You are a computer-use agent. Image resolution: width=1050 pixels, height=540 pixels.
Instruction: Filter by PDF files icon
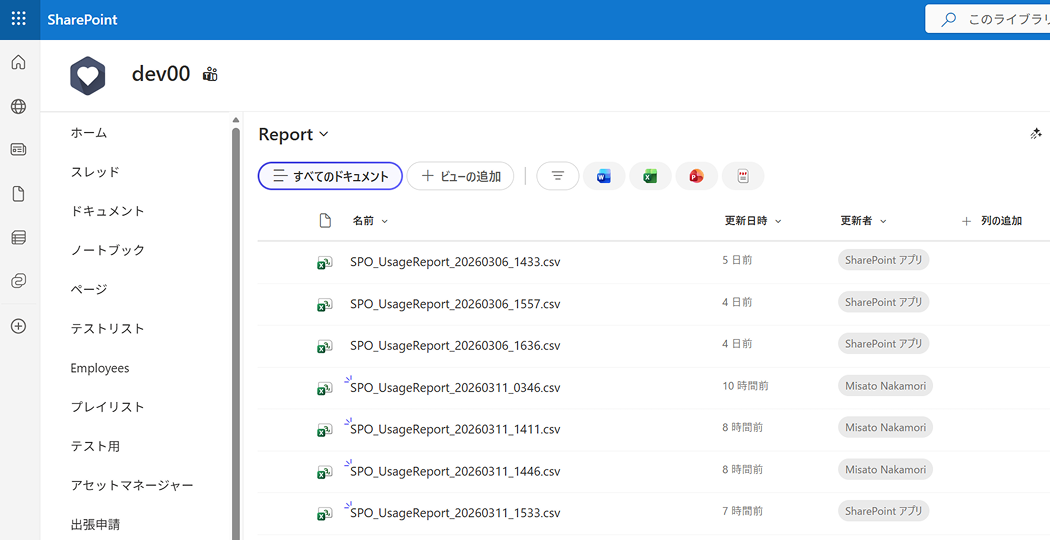(743, 176)
